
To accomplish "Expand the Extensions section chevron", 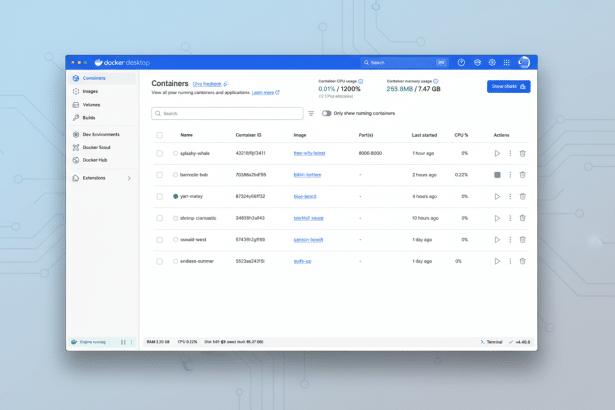I will coord(129,179).
